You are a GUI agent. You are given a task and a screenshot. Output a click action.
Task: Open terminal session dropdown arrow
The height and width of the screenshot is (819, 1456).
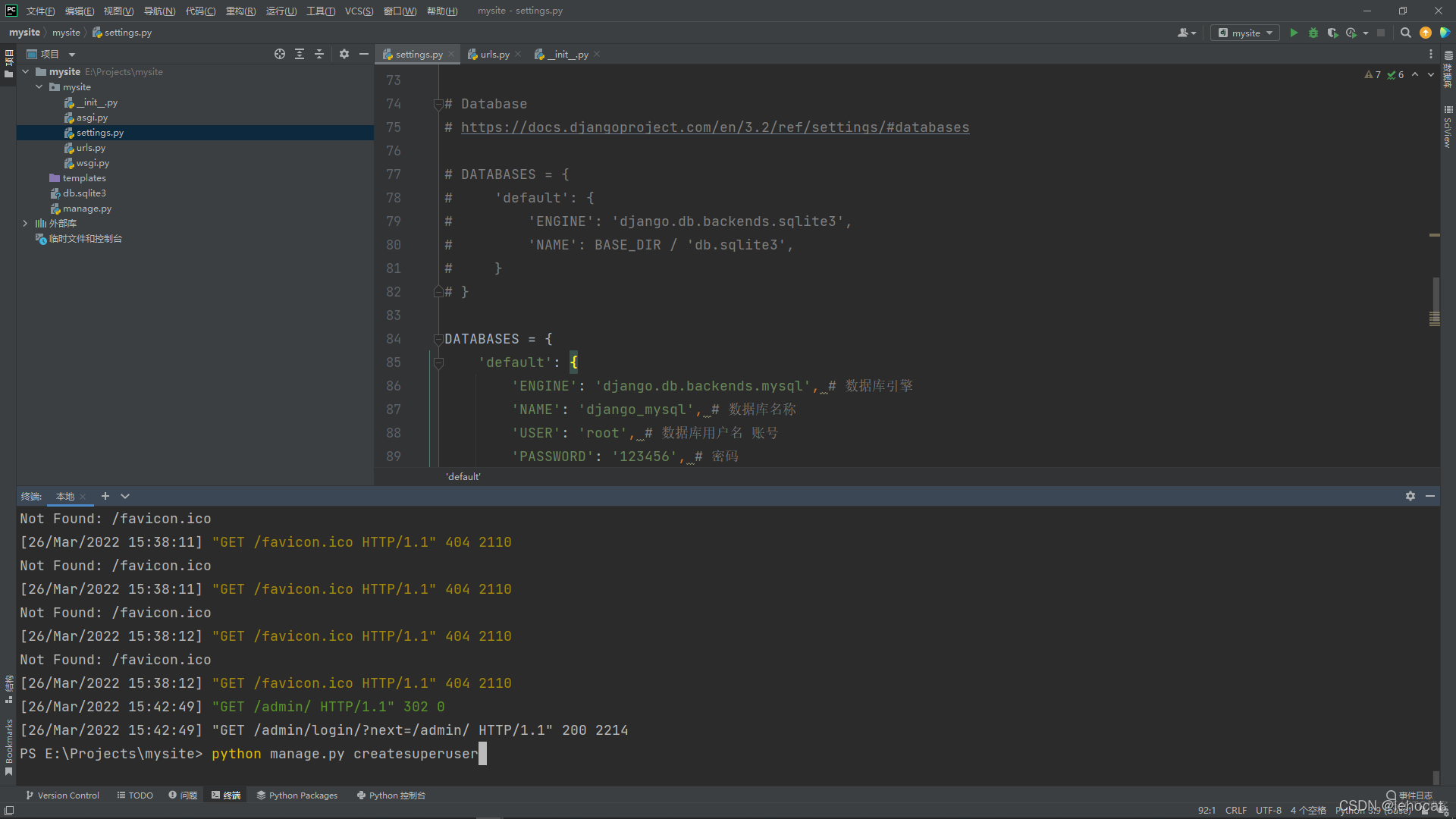pos(125,496)
